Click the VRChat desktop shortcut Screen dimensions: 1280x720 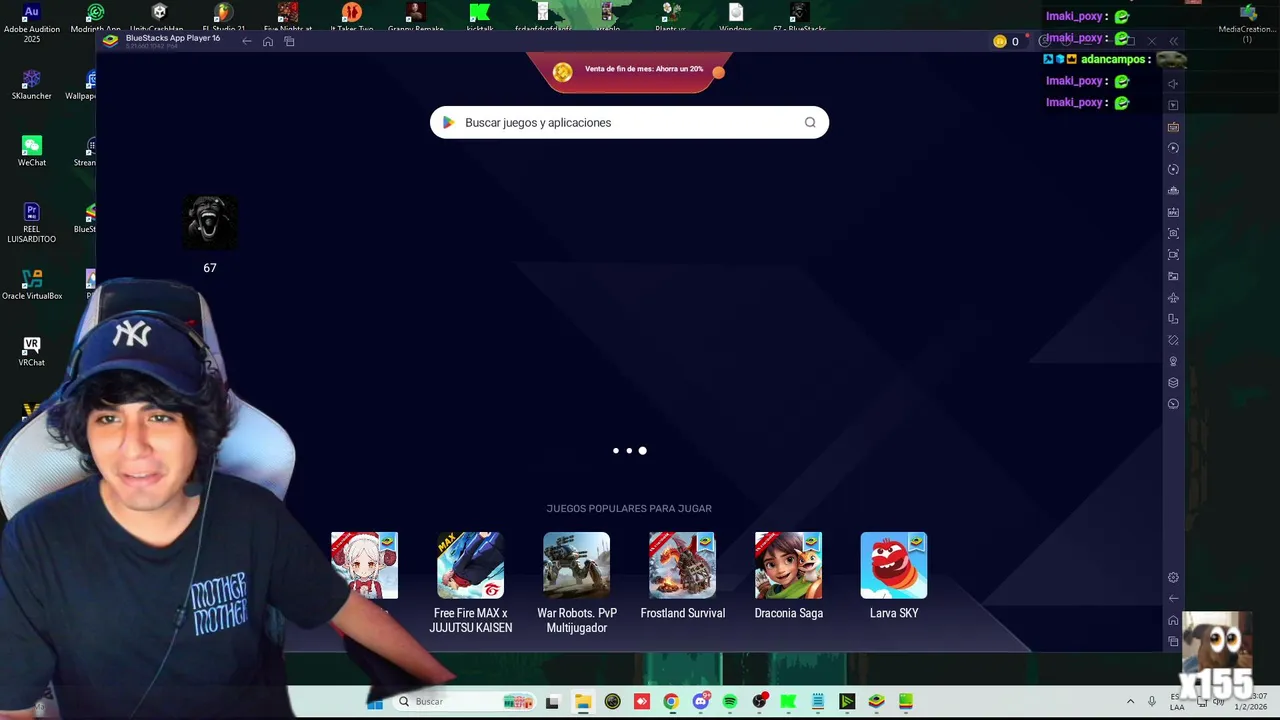[x=31, y=351]
